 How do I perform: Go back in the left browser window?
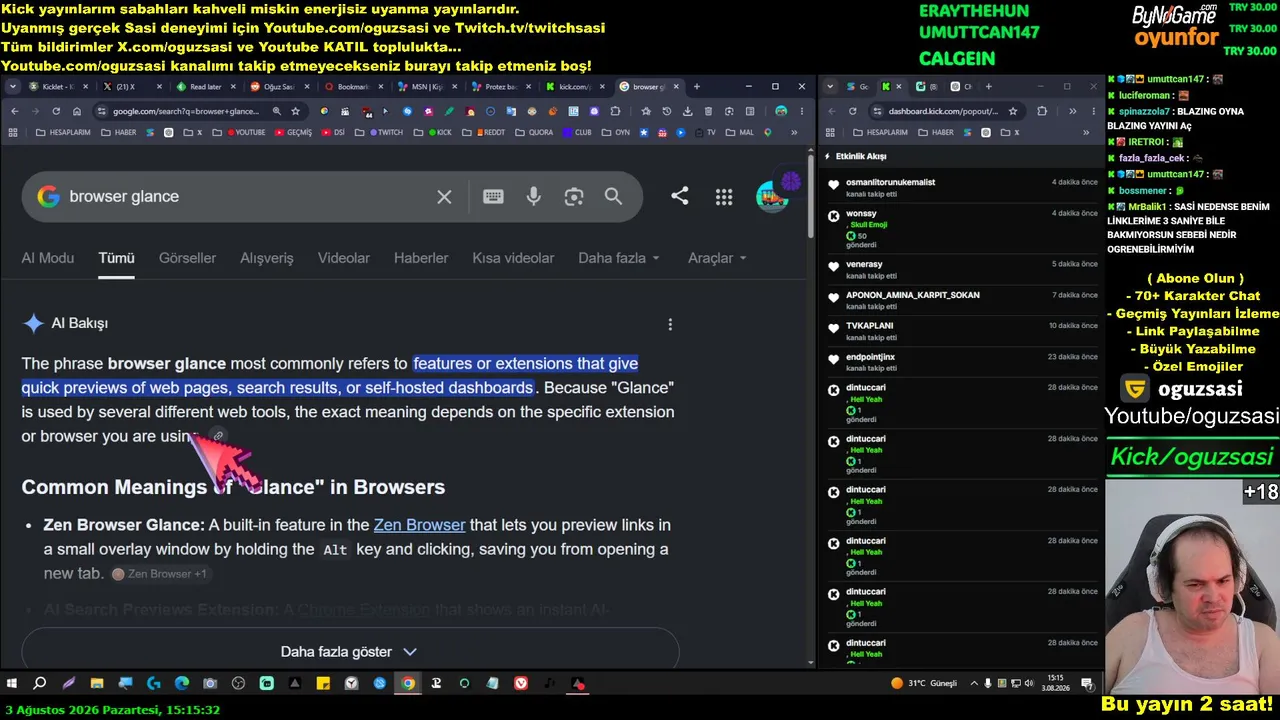point(14,111)
